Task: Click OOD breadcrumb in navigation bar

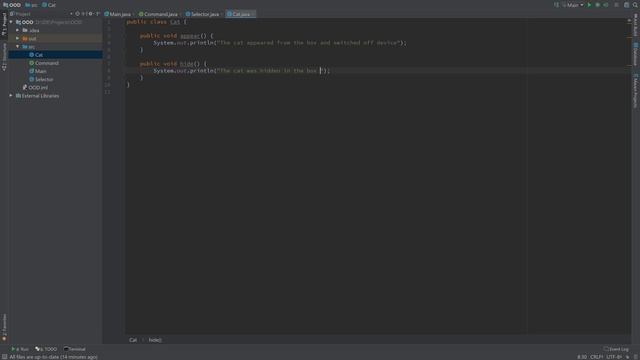Action: (x=12, y=5)
